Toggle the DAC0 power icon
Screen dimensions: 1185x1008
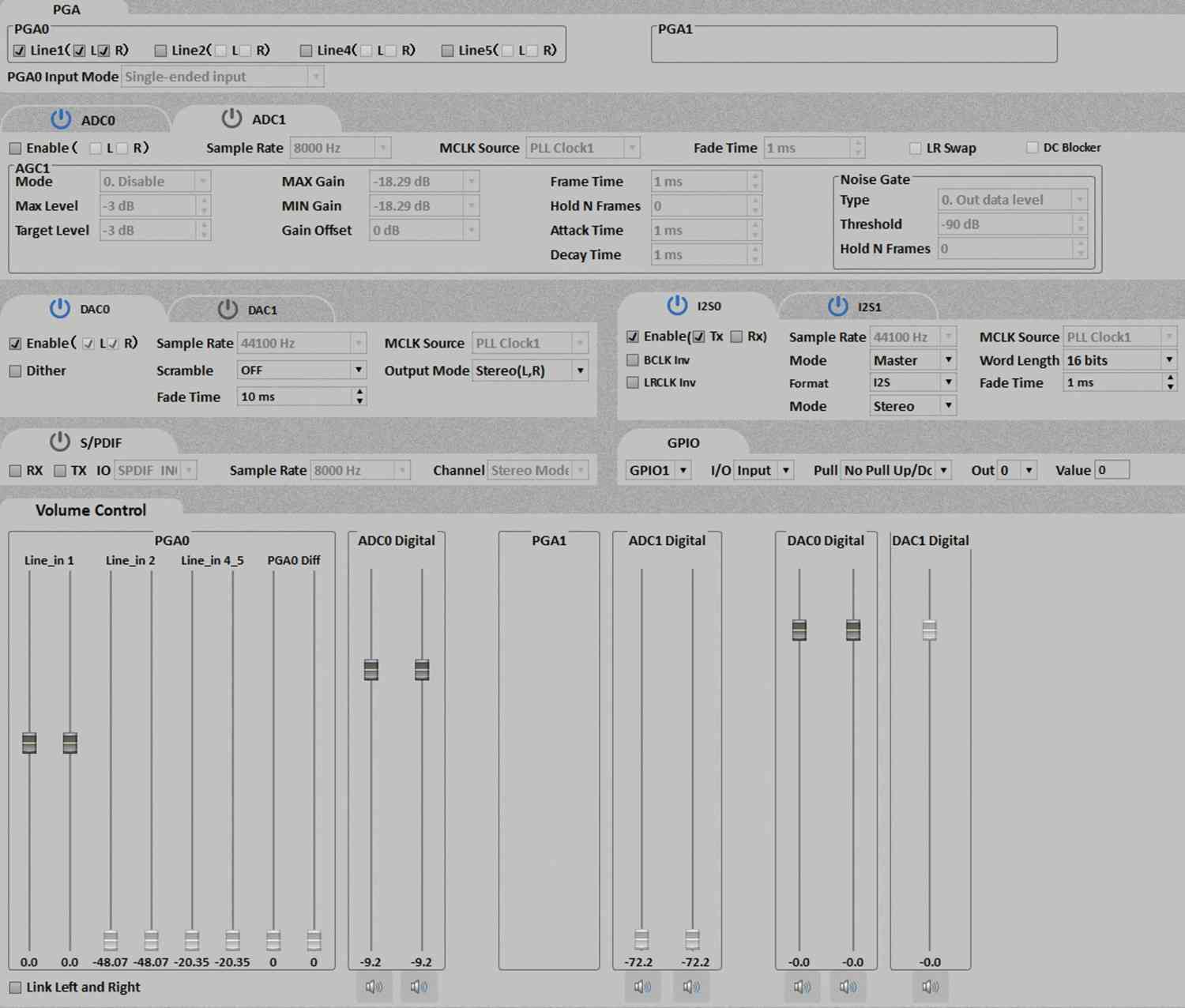click(60, 309)
